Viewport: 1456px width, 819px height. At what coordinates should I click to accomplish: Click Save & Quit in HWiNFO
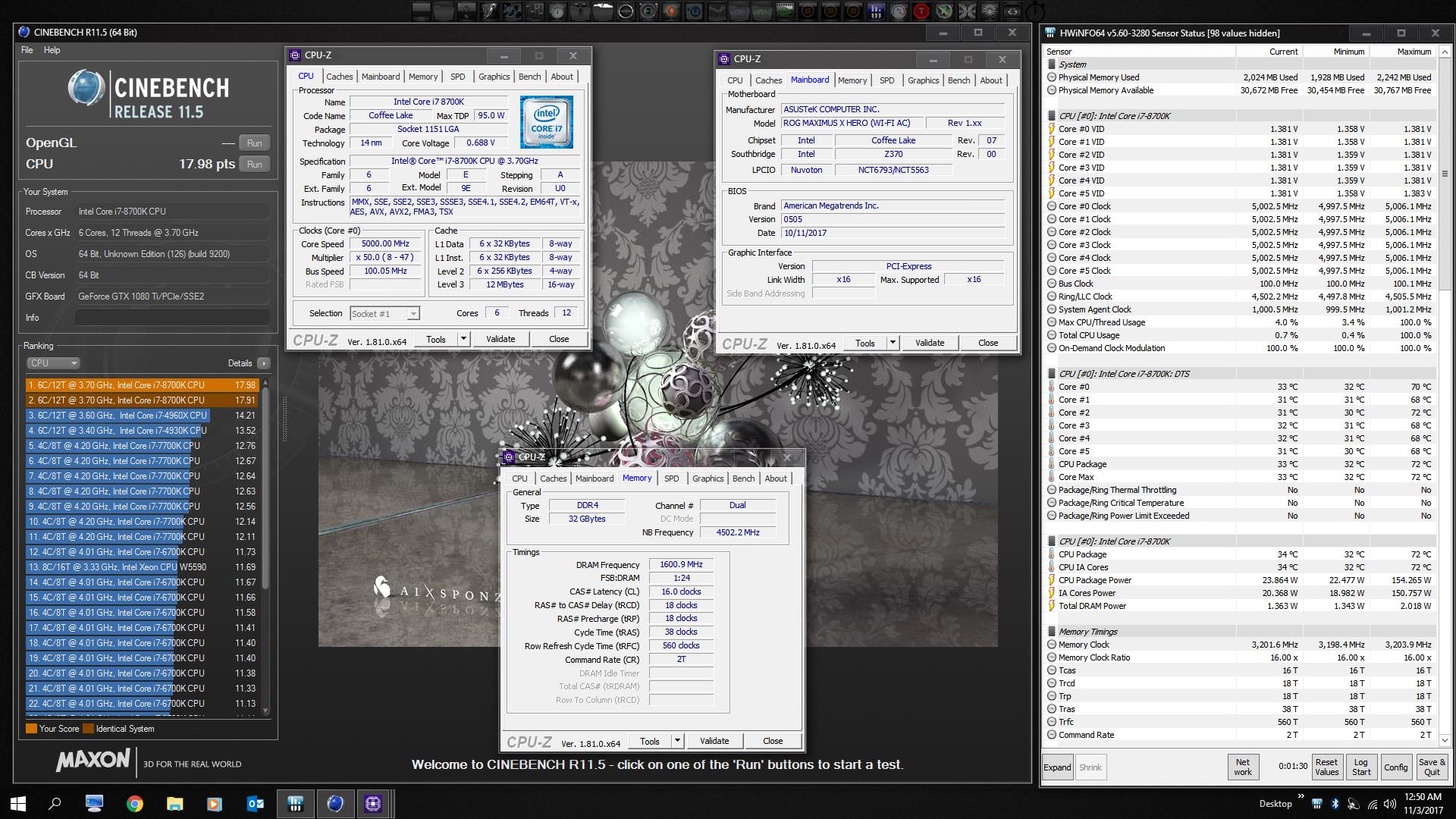(1432, 767)
